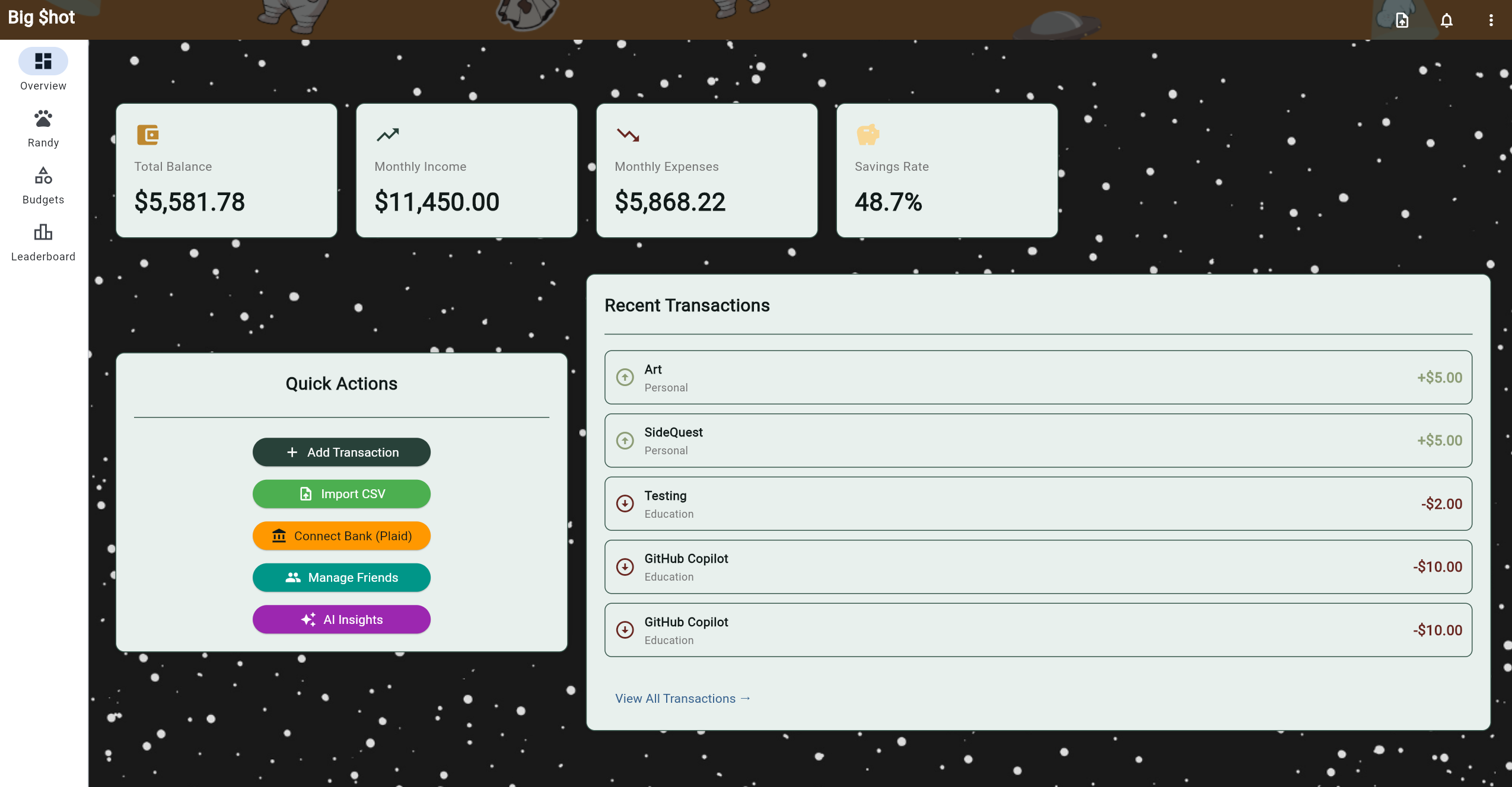Follow the View All Transactions link

coord(682,698)
